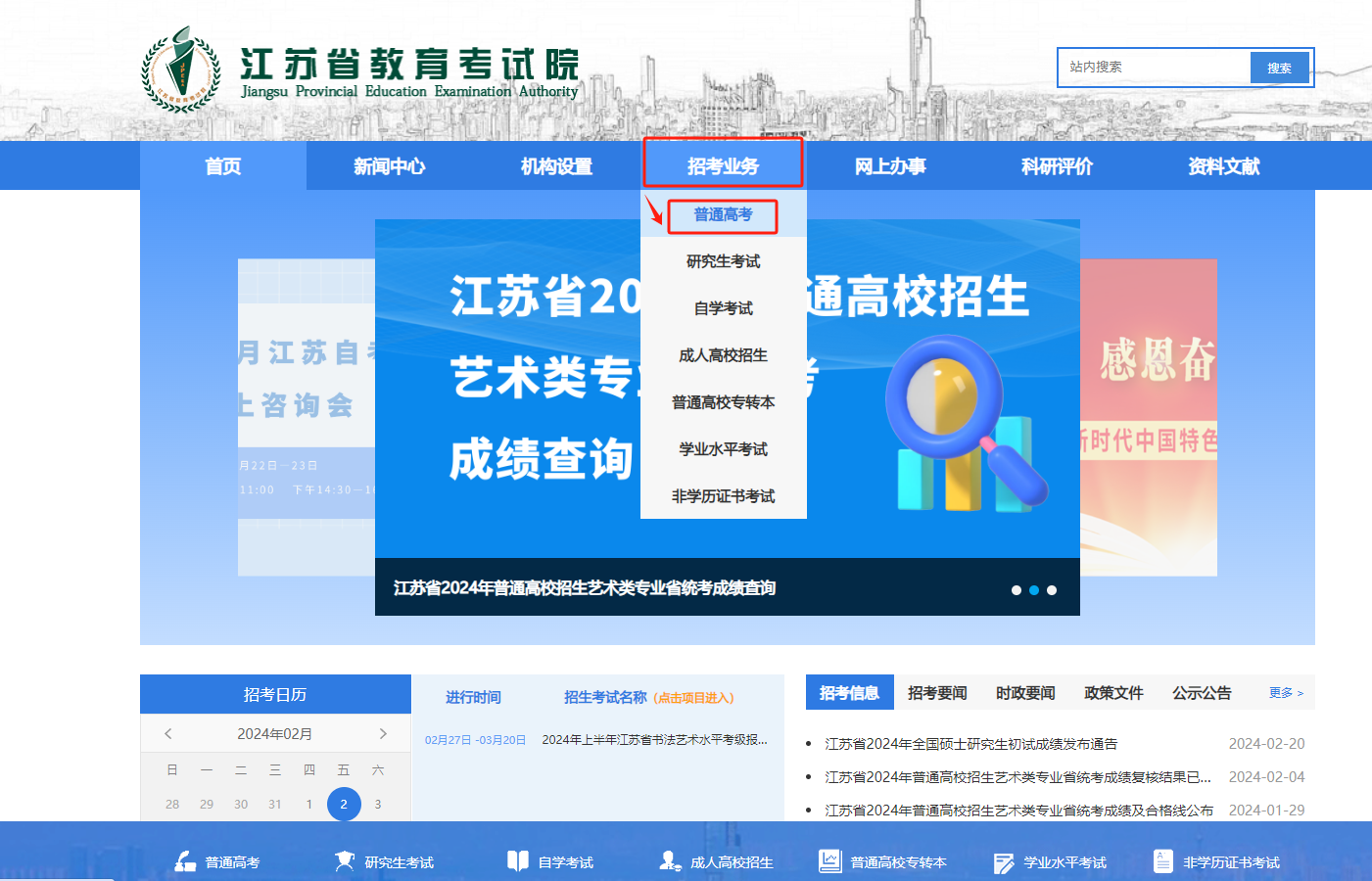Open 资料文献 navigation menu
The height and width of the screenshot is (881, 1372).
(1223, 165)
